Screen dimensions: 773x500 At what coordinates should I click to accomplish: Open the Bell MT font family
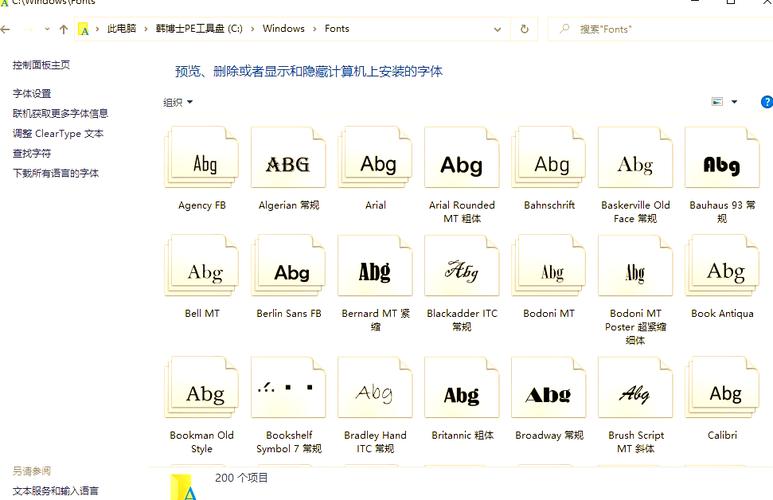202,265
